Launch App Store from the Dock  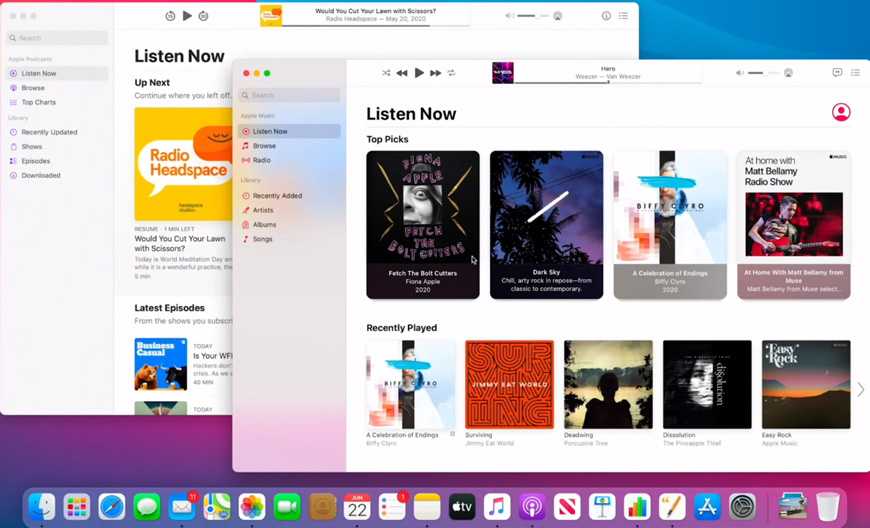click(x=707, y=506)
